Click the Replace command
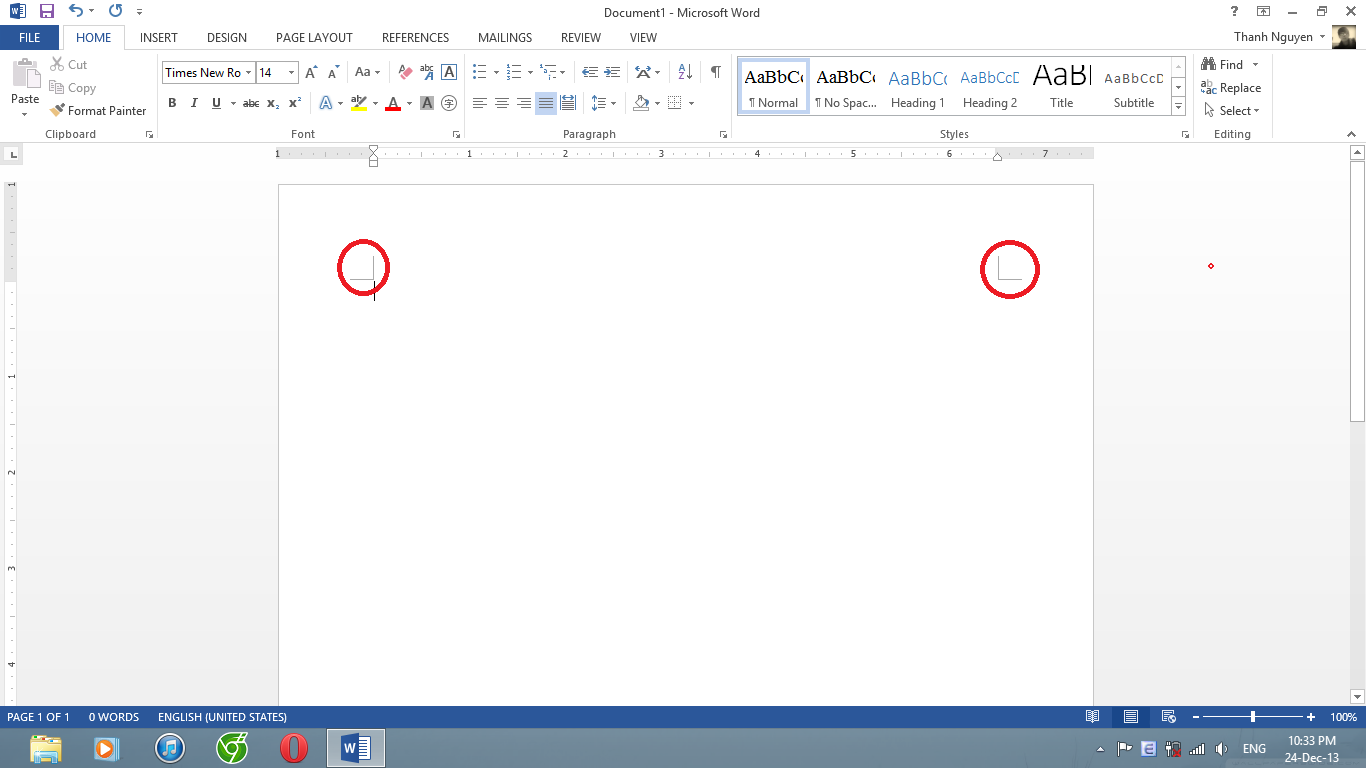Viewport: 1366px width, 768px height. (1231, 88)
